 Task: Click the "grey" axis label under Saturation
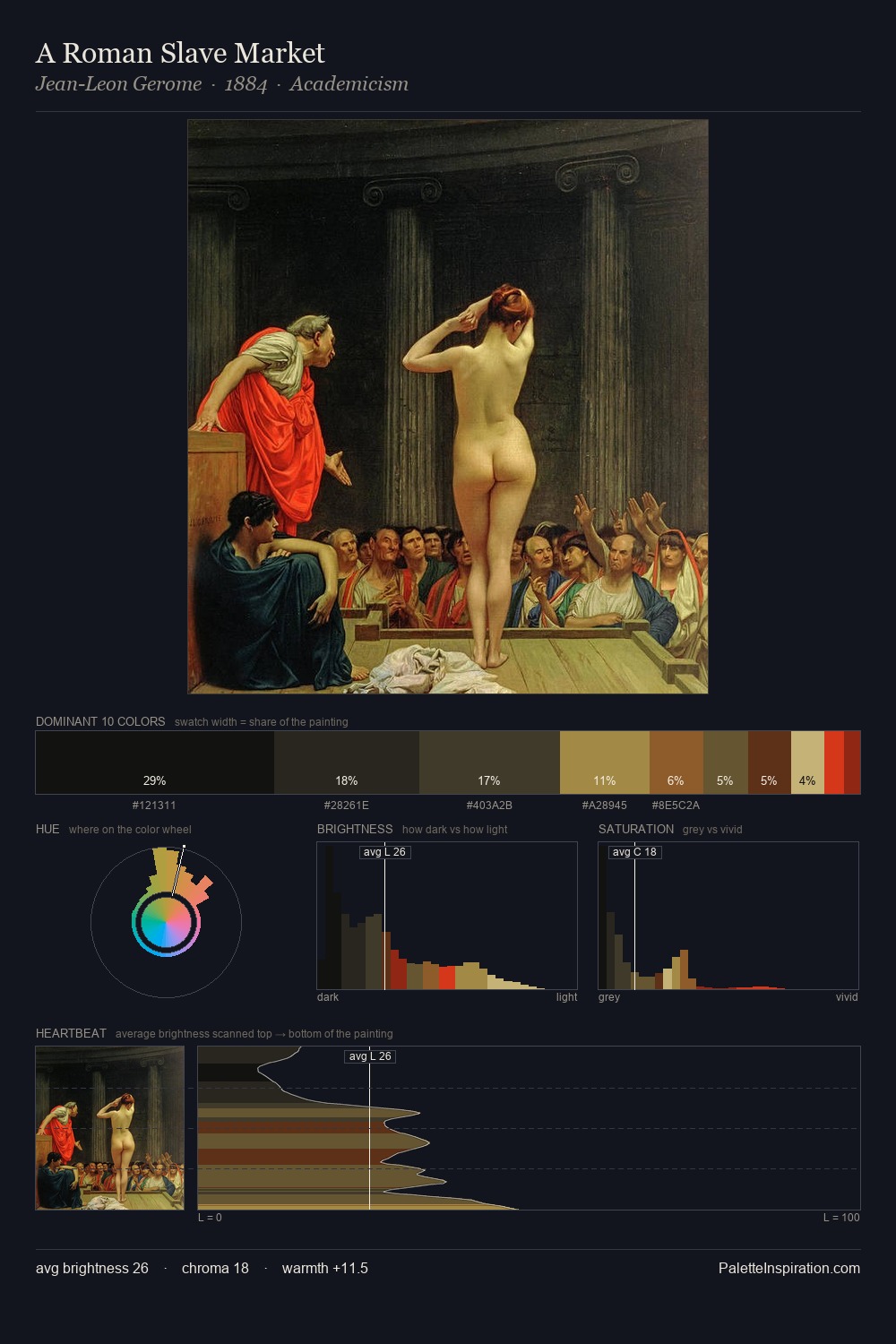coord(609,997)
